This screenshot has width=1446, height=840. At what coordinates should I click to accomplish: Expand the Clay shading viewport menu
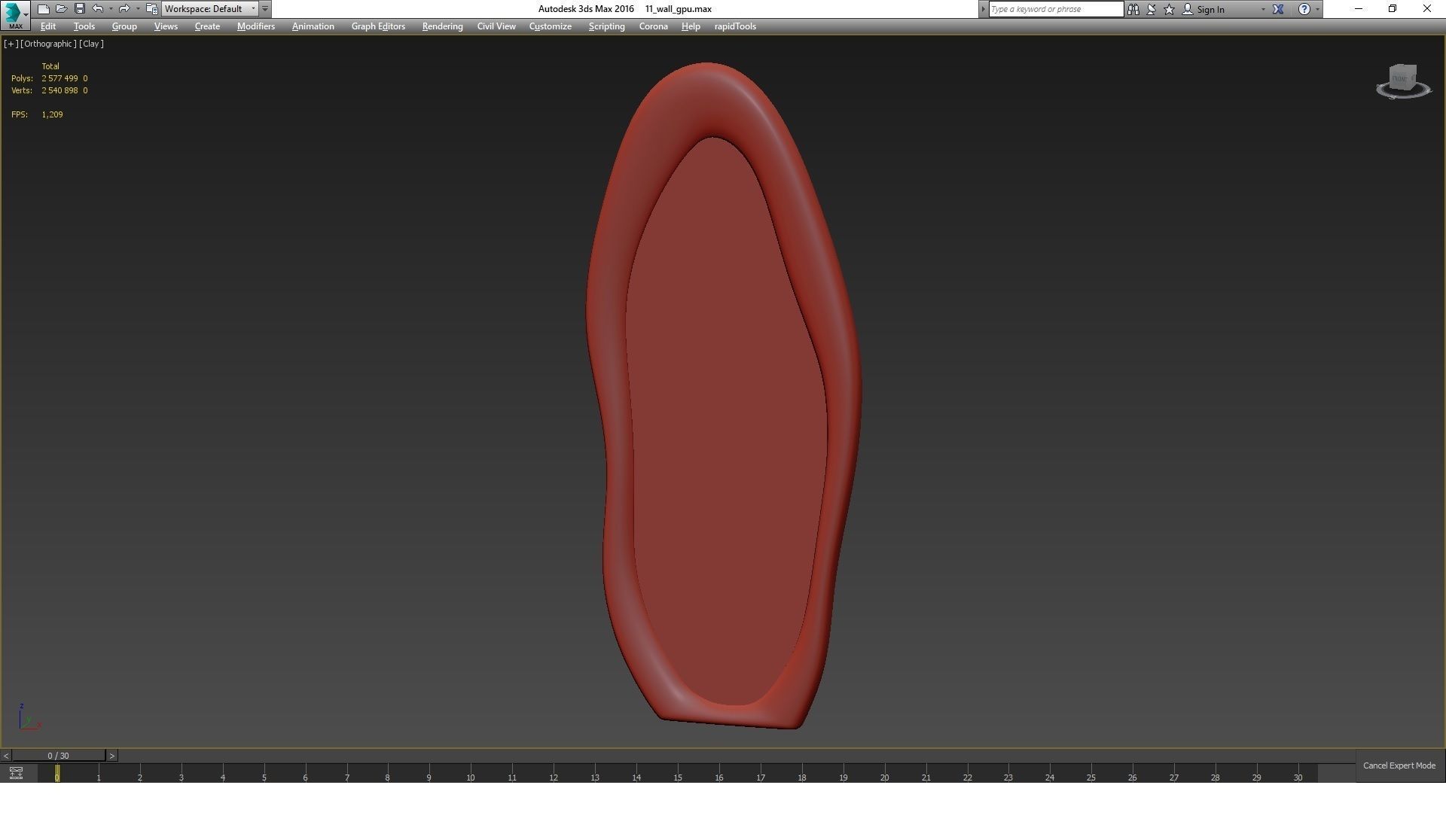tap(91, 44)
